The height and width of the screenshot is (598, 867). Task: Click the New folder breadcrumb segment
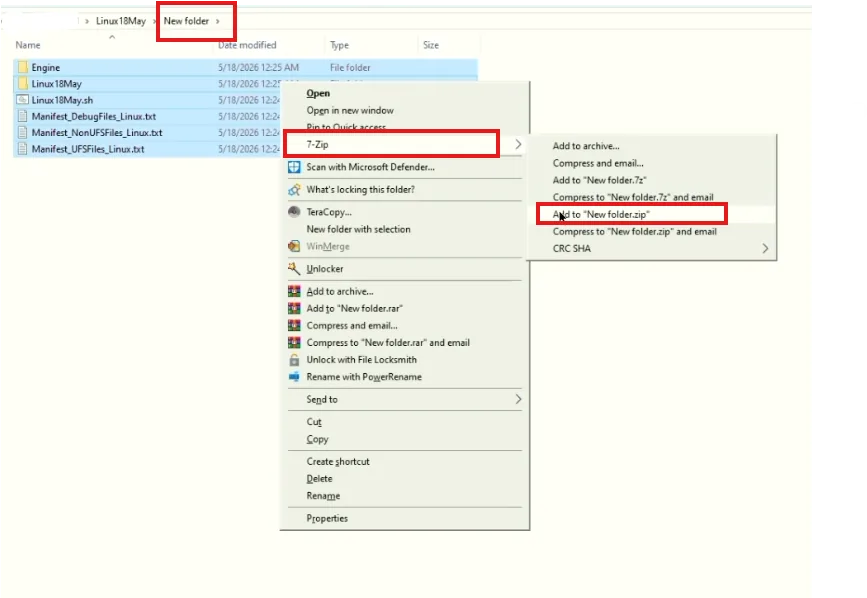point(186,21)
